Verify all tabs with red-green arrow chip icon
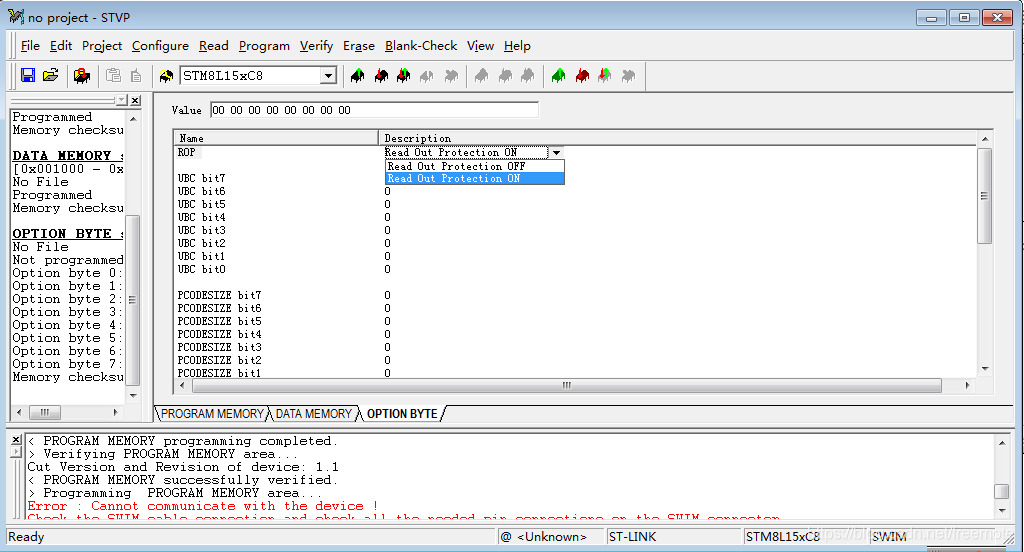Image resolution: width=1024 pixels, height=552 pixels. point(605,76)
